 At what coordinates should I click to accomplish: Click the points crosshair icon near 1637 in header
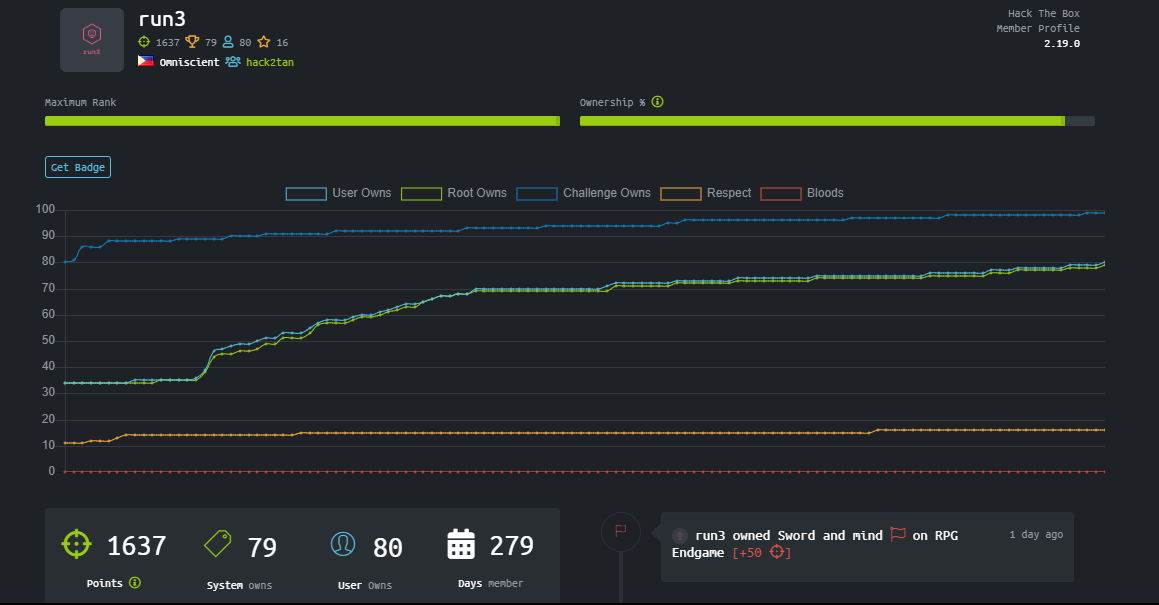(x=144, y=41)
